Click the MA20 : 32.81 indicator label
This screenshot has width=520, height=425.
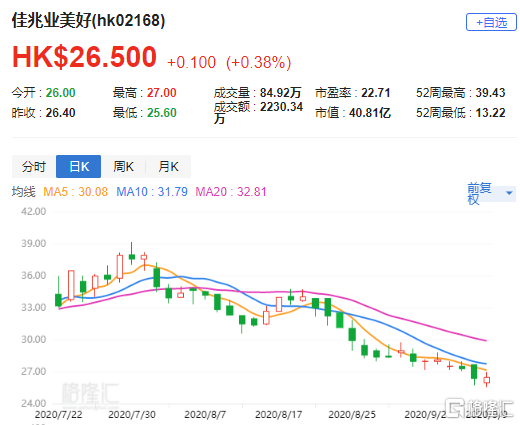pos(231,192)
